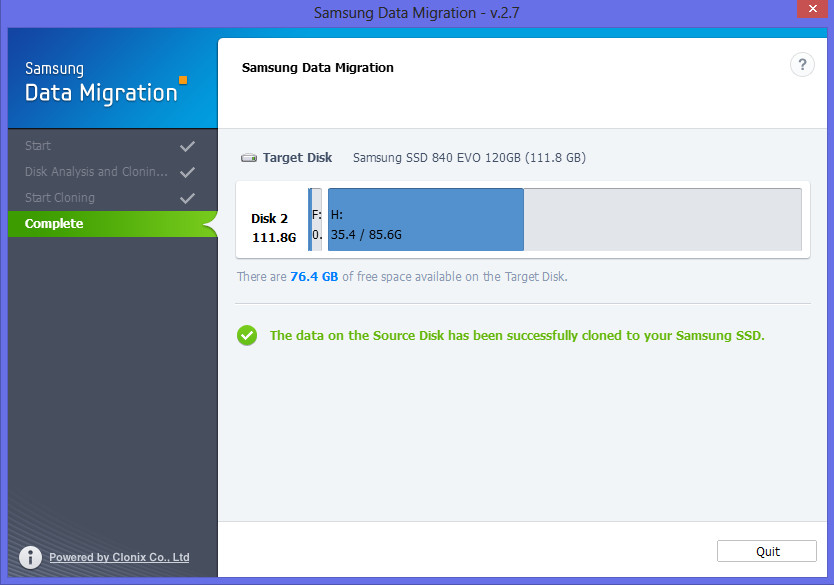Click the green success checkmark icon
834x585 pixels.
[x=247, y=335]
